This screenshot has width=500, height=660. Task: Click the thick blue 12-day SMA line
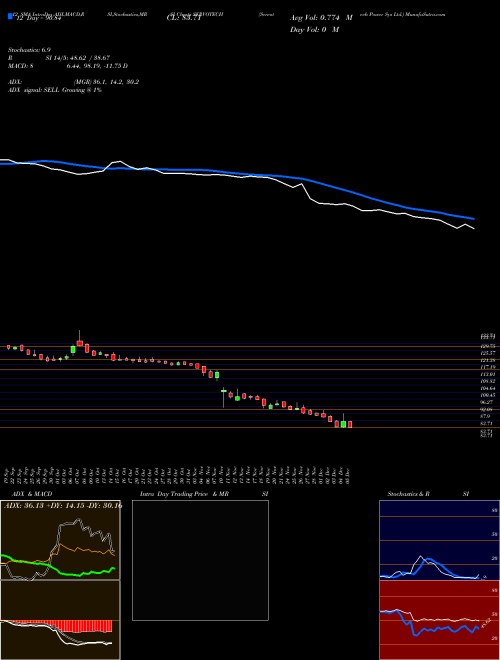[345, 190]
